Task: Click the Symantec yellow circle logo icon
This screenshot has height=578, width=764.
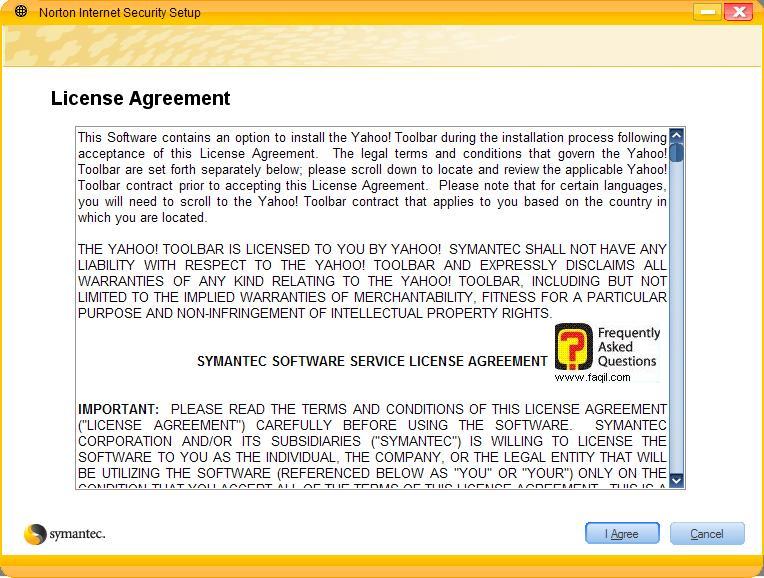Action: coord(36,534)
